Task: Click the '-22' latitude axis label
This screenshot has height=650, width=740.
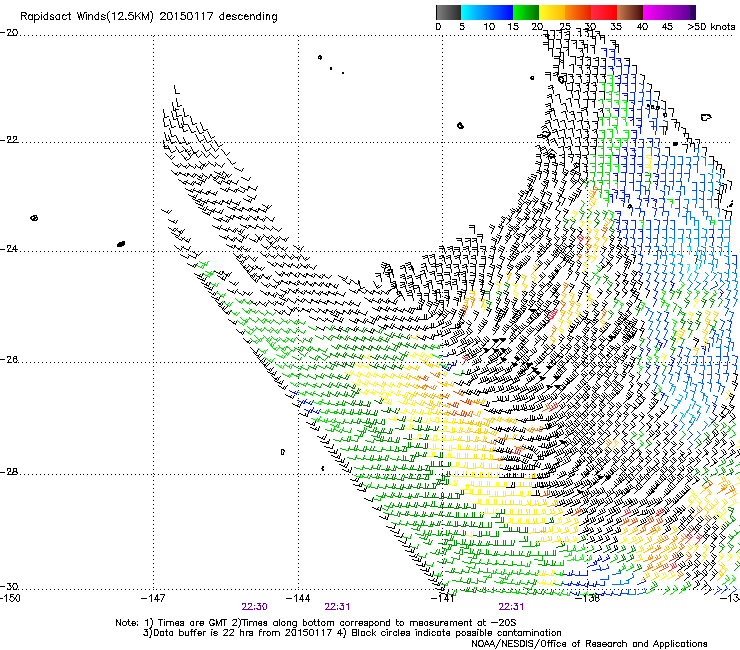Action: click(9, 140)
